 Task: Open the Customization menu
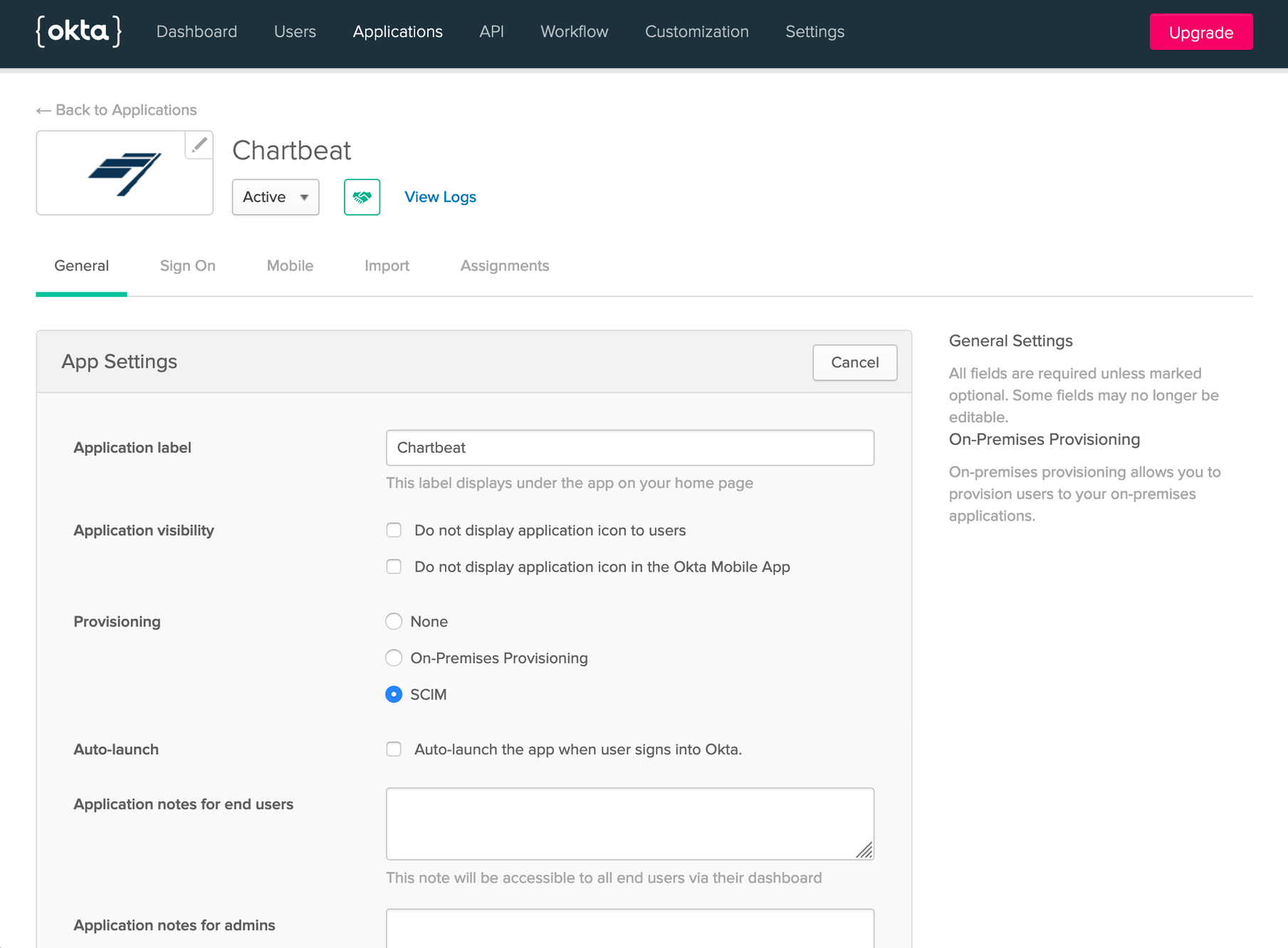697,32
